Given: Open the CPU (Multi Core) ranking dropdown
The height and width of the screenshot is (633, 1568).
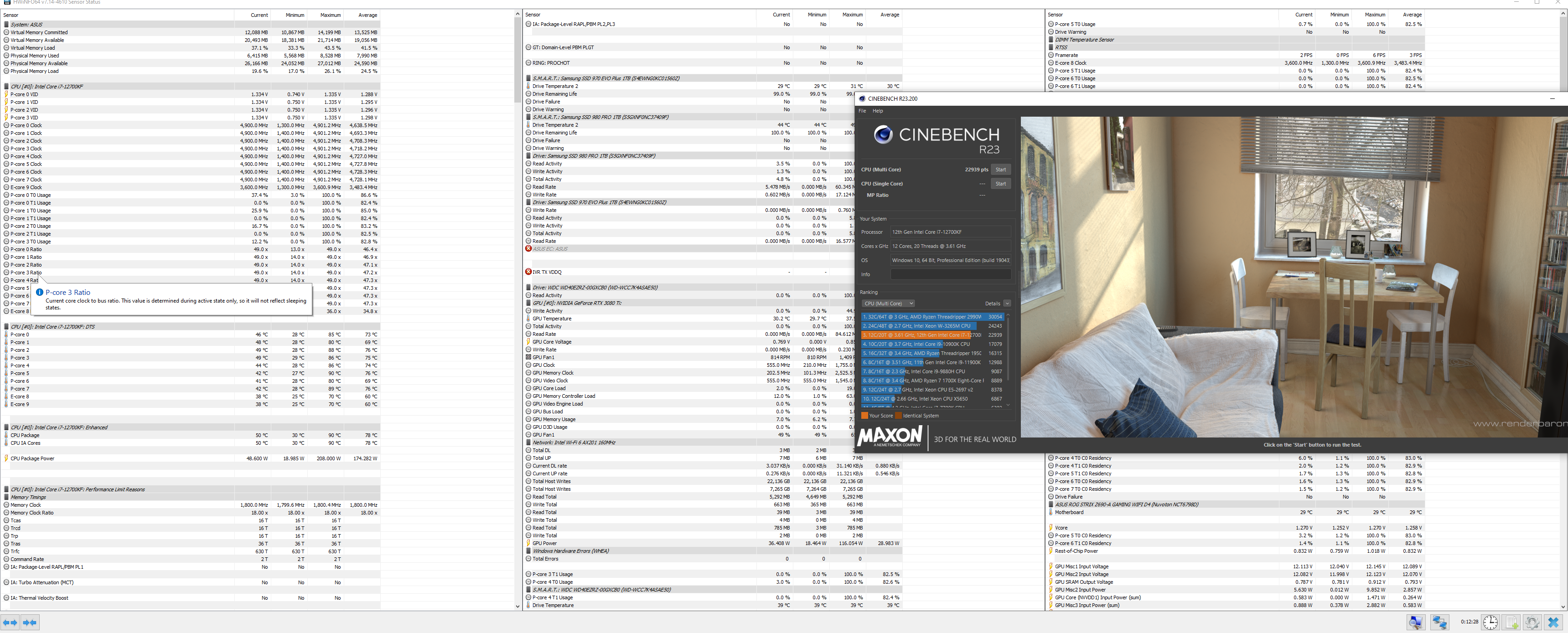Looking at the screenshot, I should tap(888, 304).
